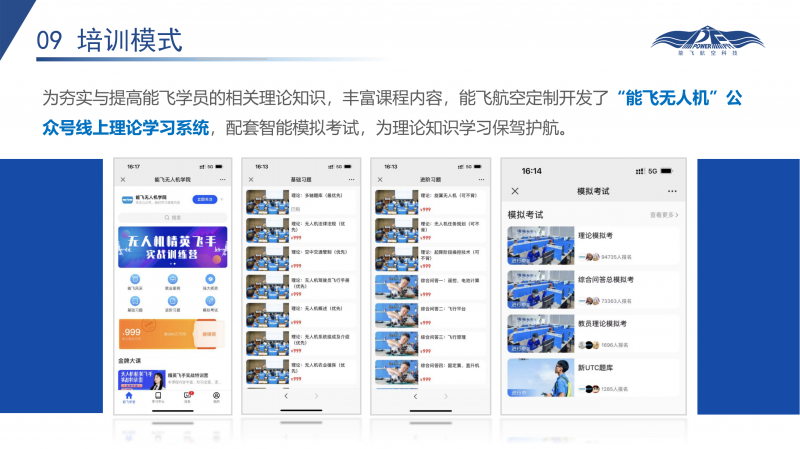
Task: Open the 精英飞手实战特训营 course card
Action: [x=172, y=379]
